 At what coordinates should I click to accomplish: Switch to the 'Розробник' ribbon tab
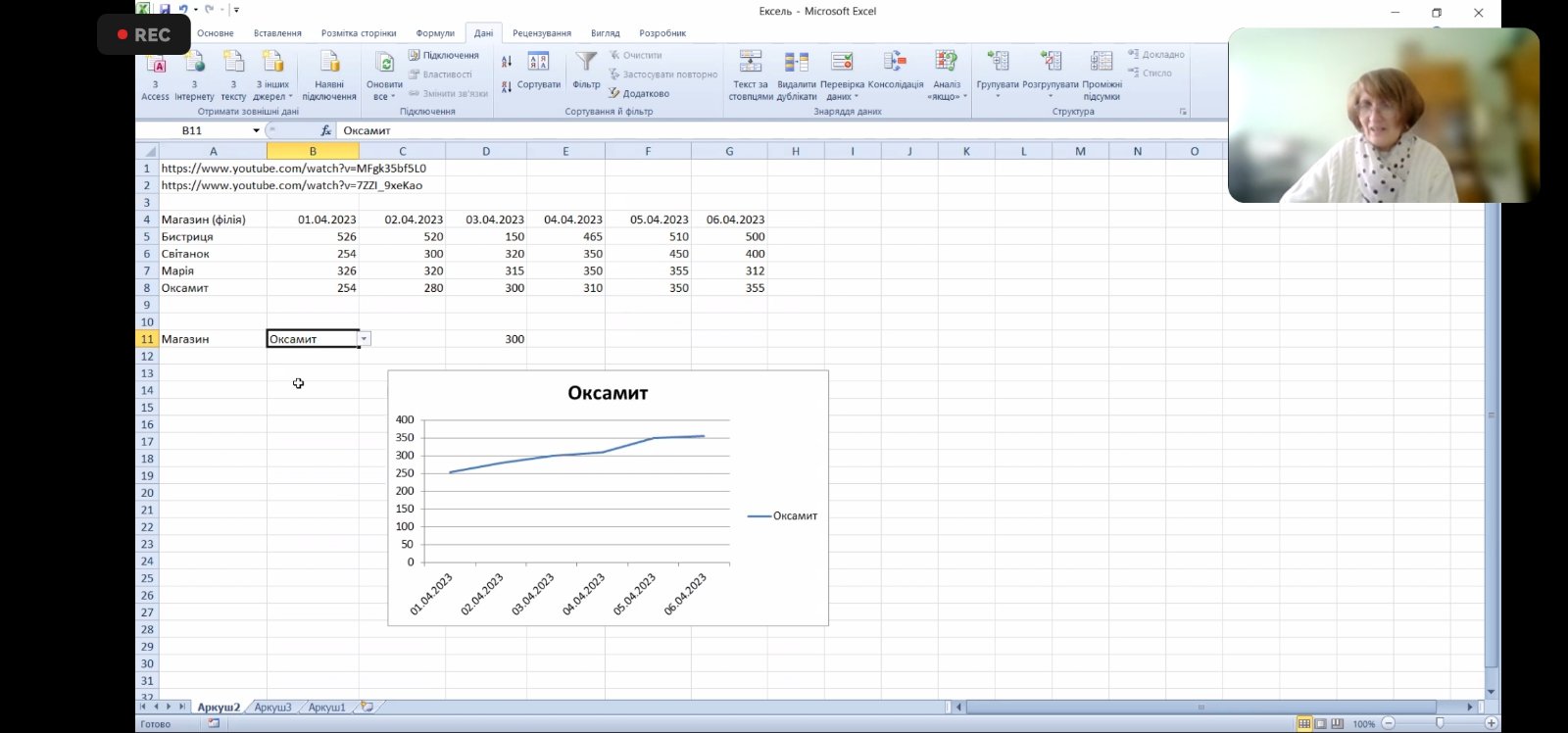tap(662, 33)
